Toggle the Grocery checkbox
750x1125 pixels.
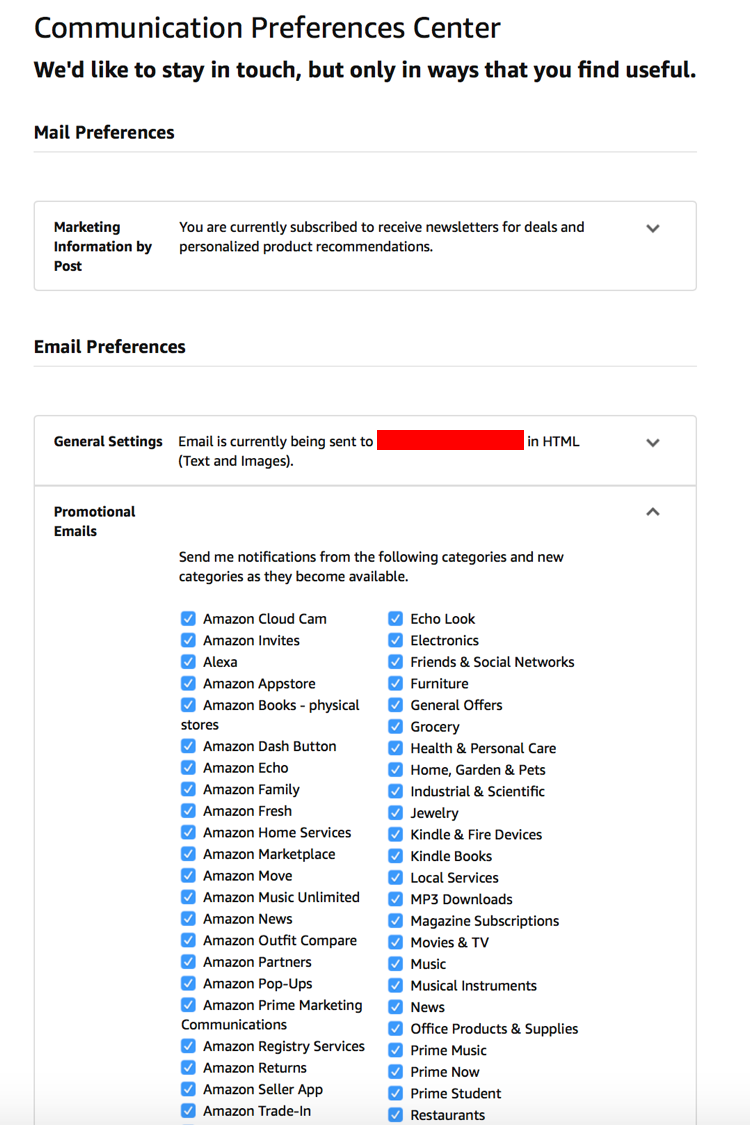pos(395,726)
